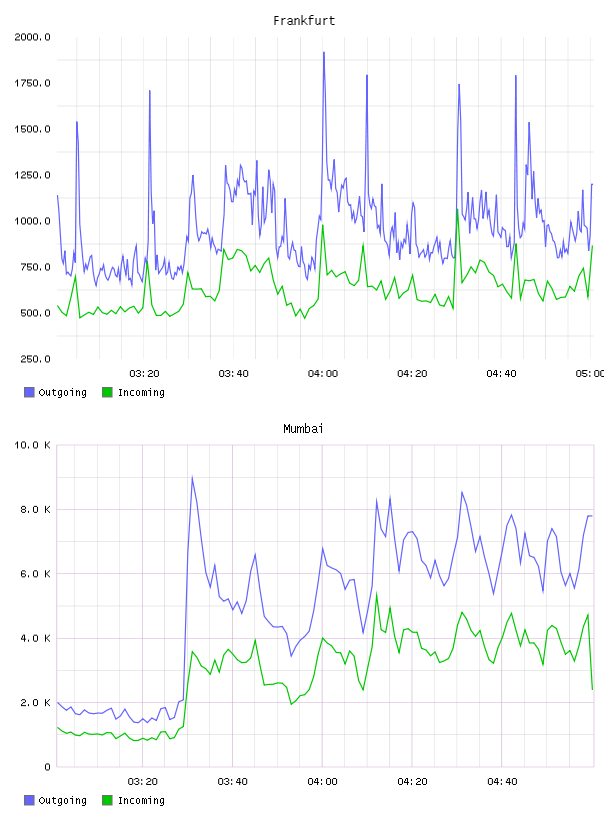Click the Frankfurt chart title
This screenshot has height=816, width=608.
[x=304, y=21]
